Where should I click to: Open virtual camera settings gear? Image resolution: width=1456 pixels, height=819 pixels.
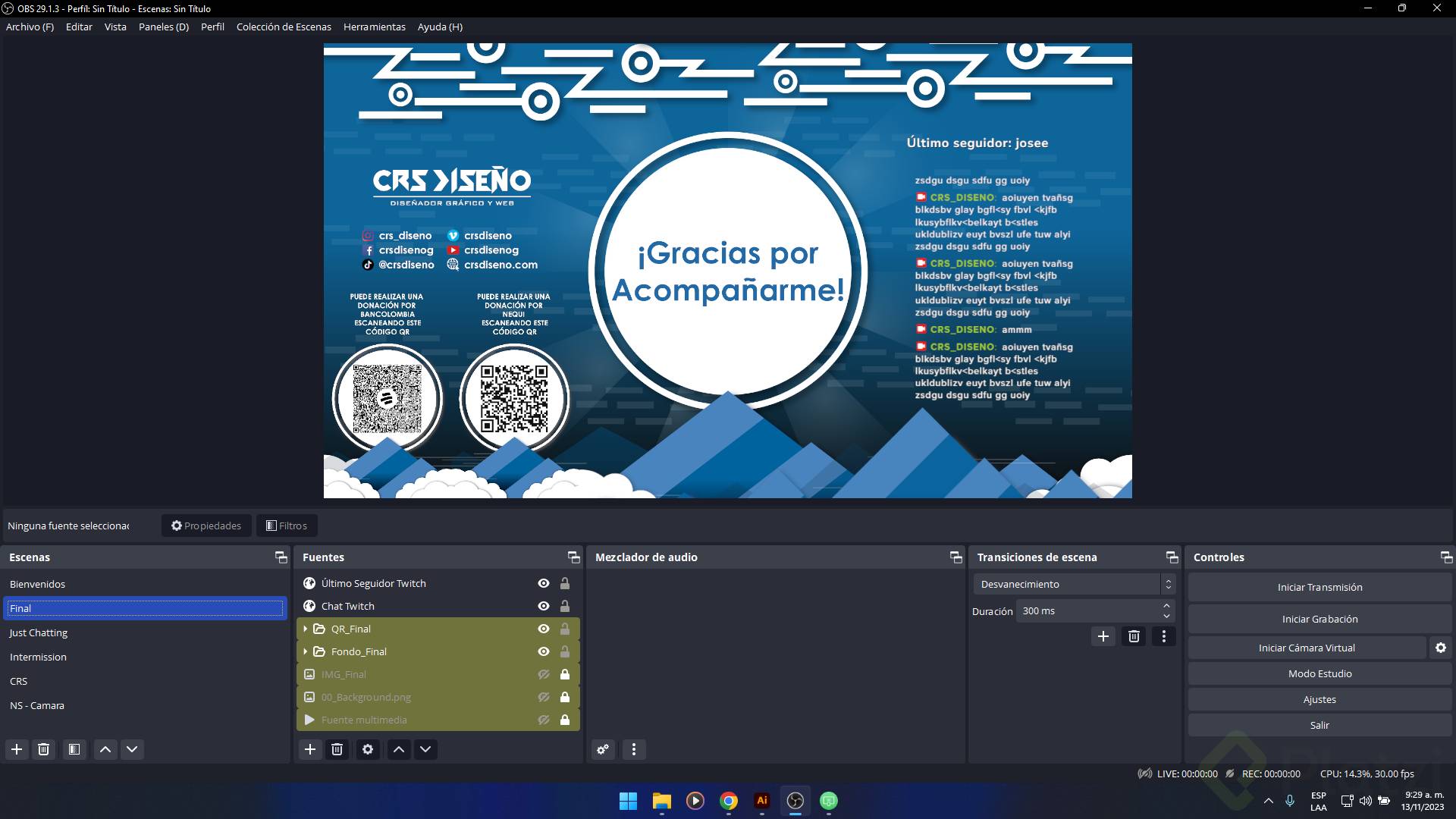point(1440,648)
